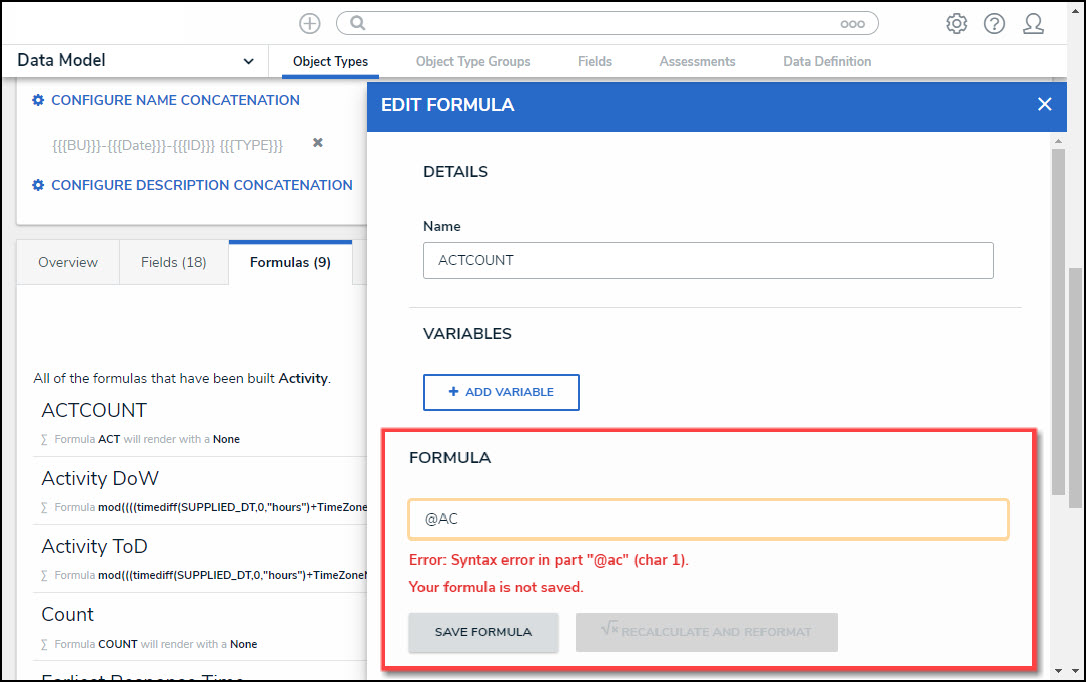This screenshot has height=682, width=1086.
Task: Click the Name field with ACTCOUNT
Action: [708, 260]
